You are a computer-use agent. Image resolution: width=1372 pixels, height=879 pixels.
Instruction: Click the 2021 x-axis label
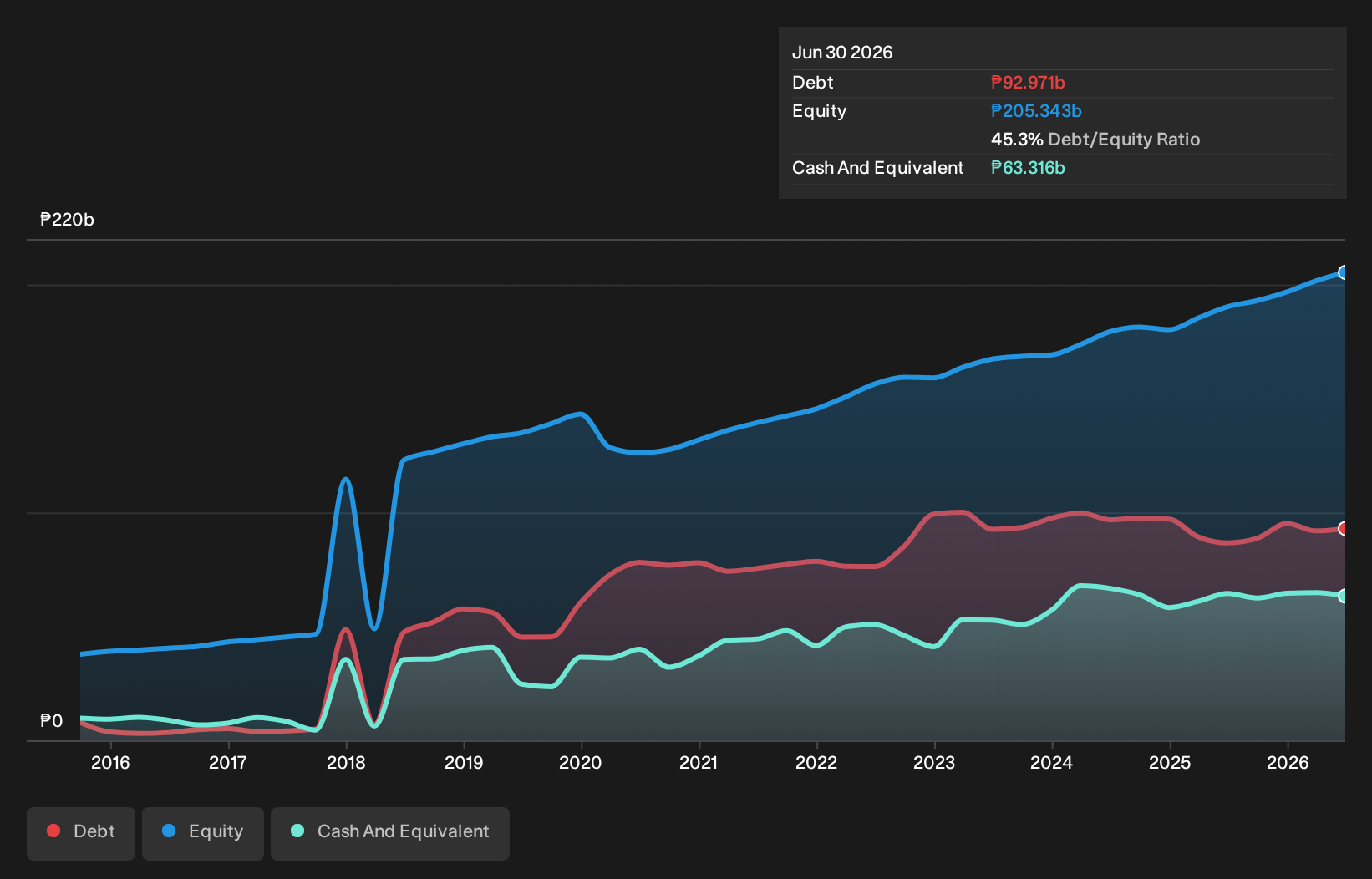tap(699, 762)
